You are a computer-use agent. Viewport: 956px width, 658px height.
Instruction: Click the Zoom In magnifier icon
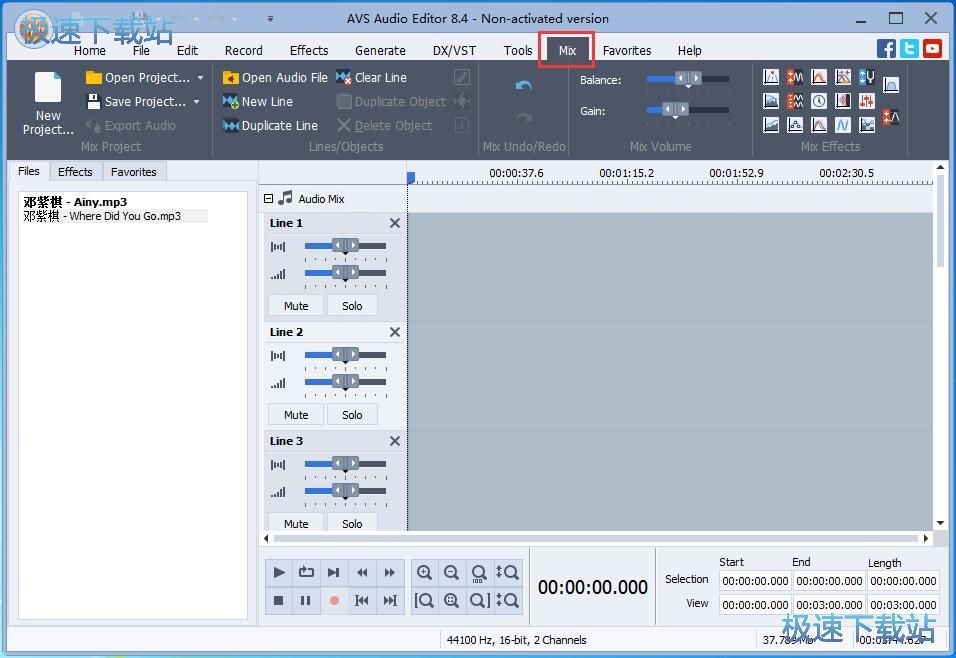coord(424,573)
